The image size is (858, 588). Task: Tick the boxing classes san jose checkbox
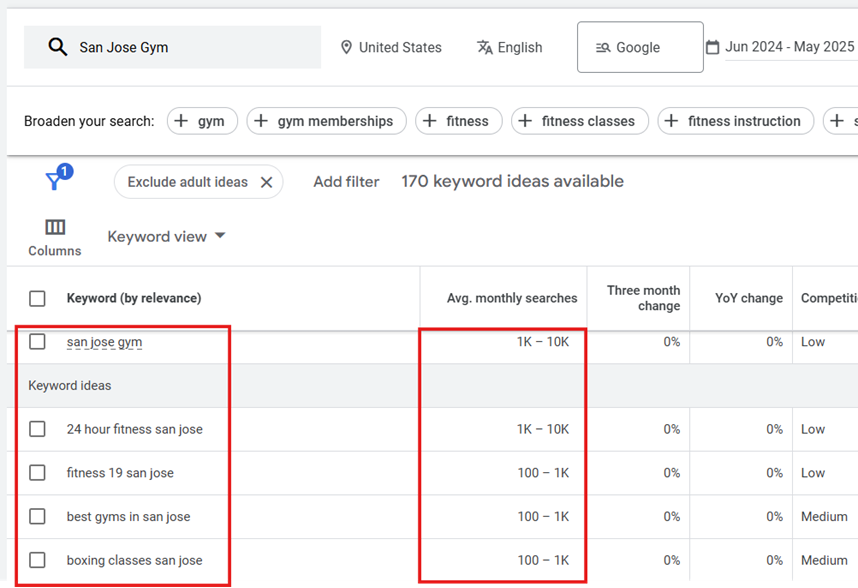point(37,560)
